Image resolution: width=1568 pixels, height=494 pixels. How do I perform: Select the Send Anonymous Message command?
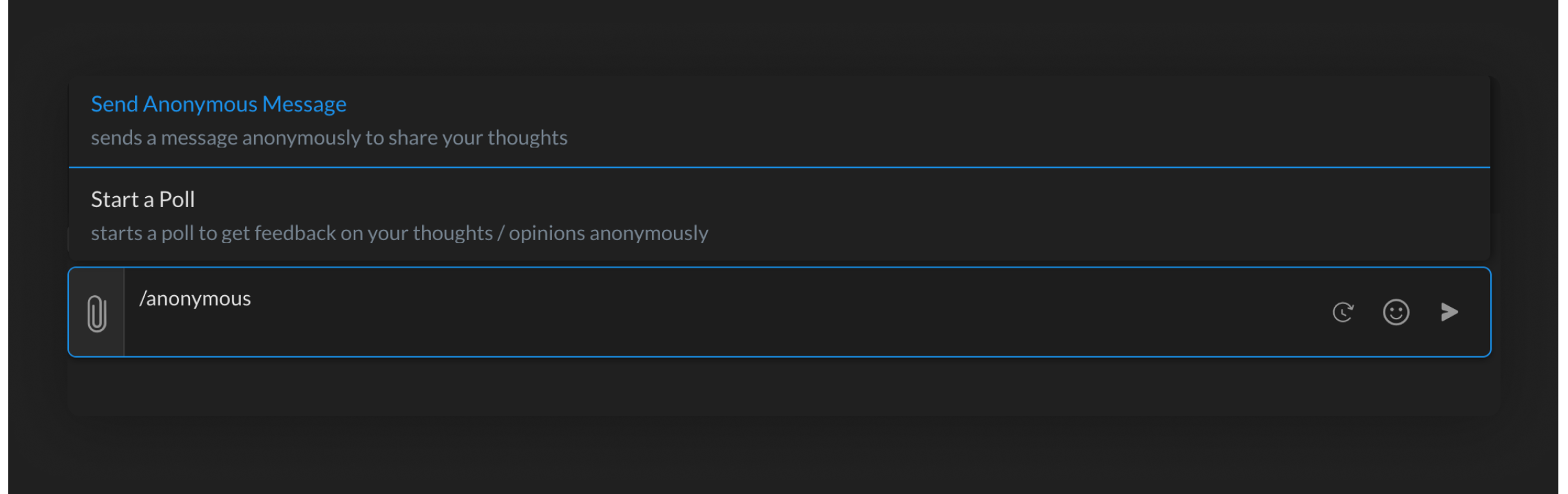tap(218, 104)
